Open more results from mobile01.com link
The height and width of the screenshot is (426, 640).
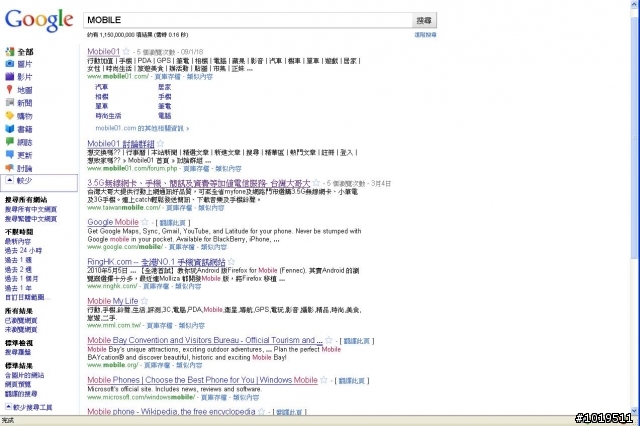point(142,128)
